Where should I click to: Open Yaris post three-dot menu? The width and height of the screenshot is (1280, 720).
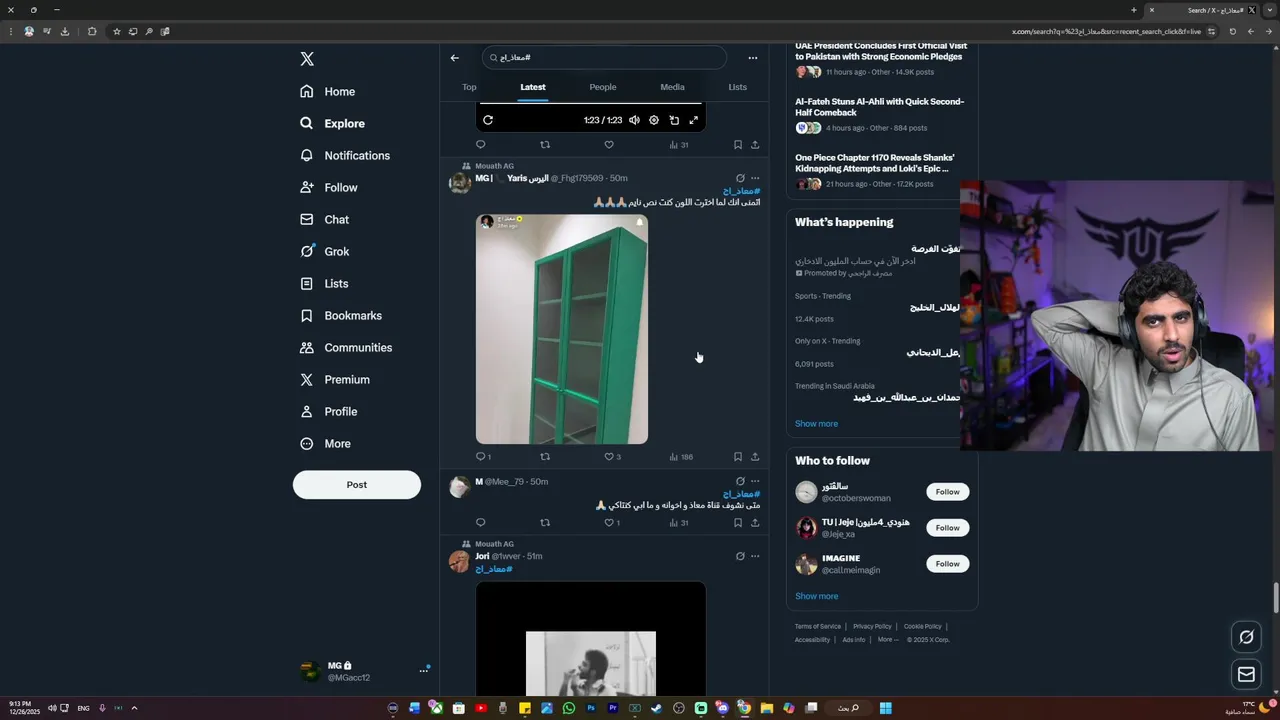(x=755, y=179)
